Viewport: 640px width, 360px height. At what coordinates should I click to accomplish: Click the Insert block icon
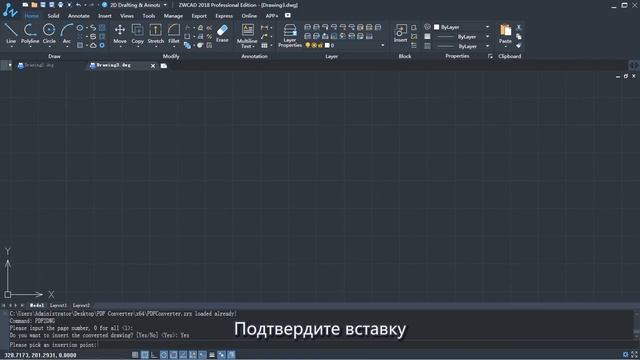(400, 33)
